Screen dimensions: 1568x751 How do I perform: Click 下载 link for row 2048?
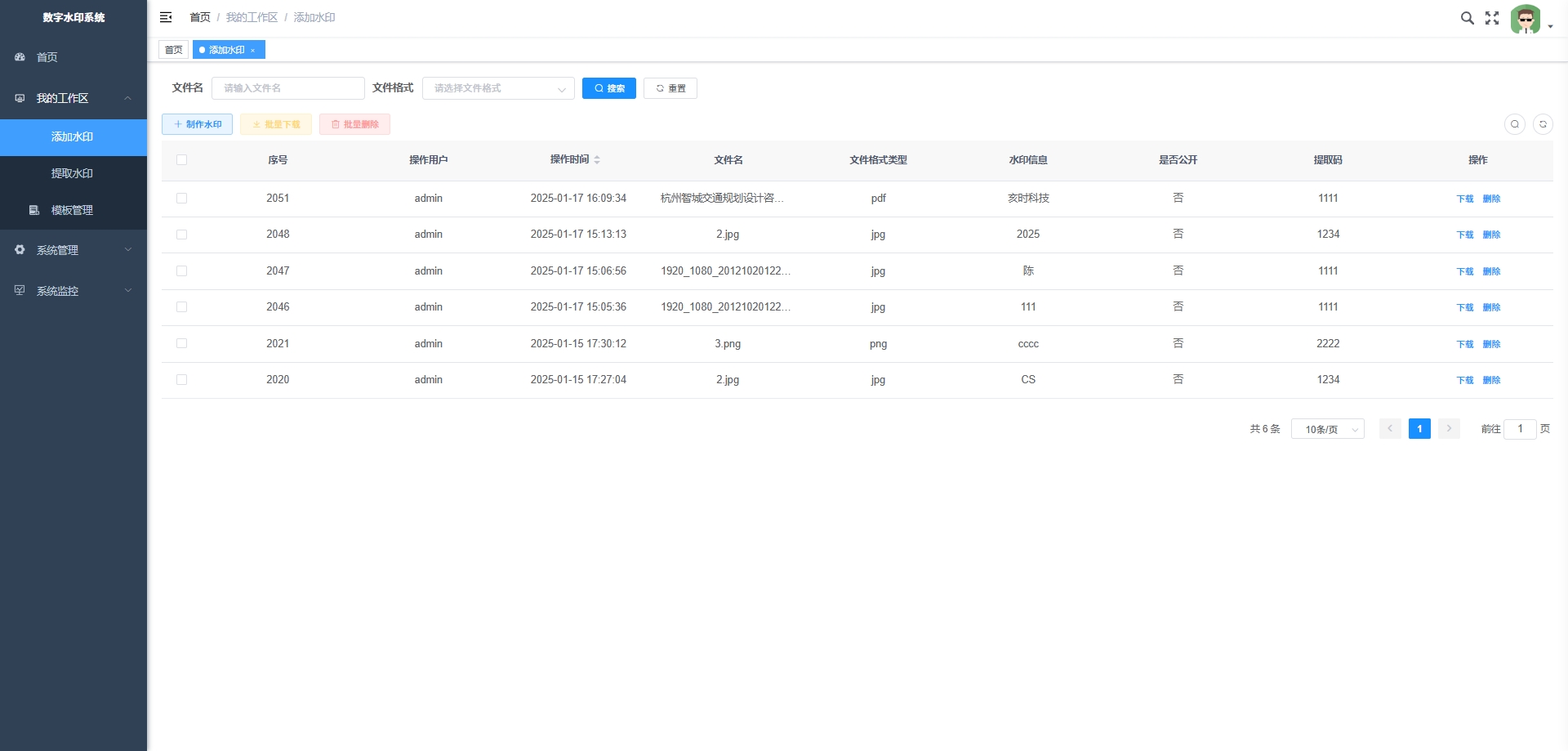tap(1464, 235)
